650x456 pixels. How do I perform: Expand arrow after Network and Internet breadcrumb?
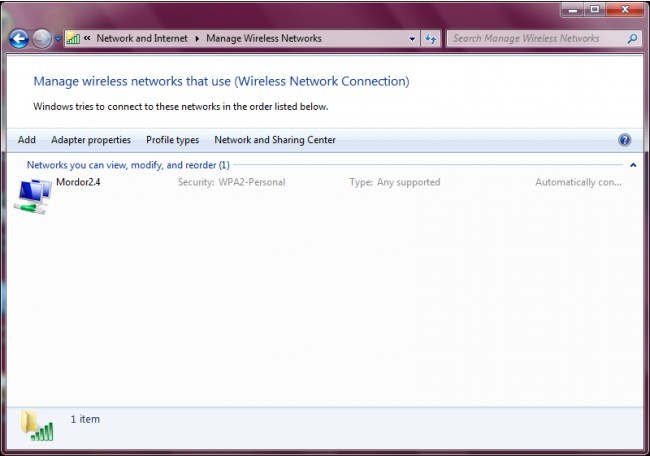point(197,39)
